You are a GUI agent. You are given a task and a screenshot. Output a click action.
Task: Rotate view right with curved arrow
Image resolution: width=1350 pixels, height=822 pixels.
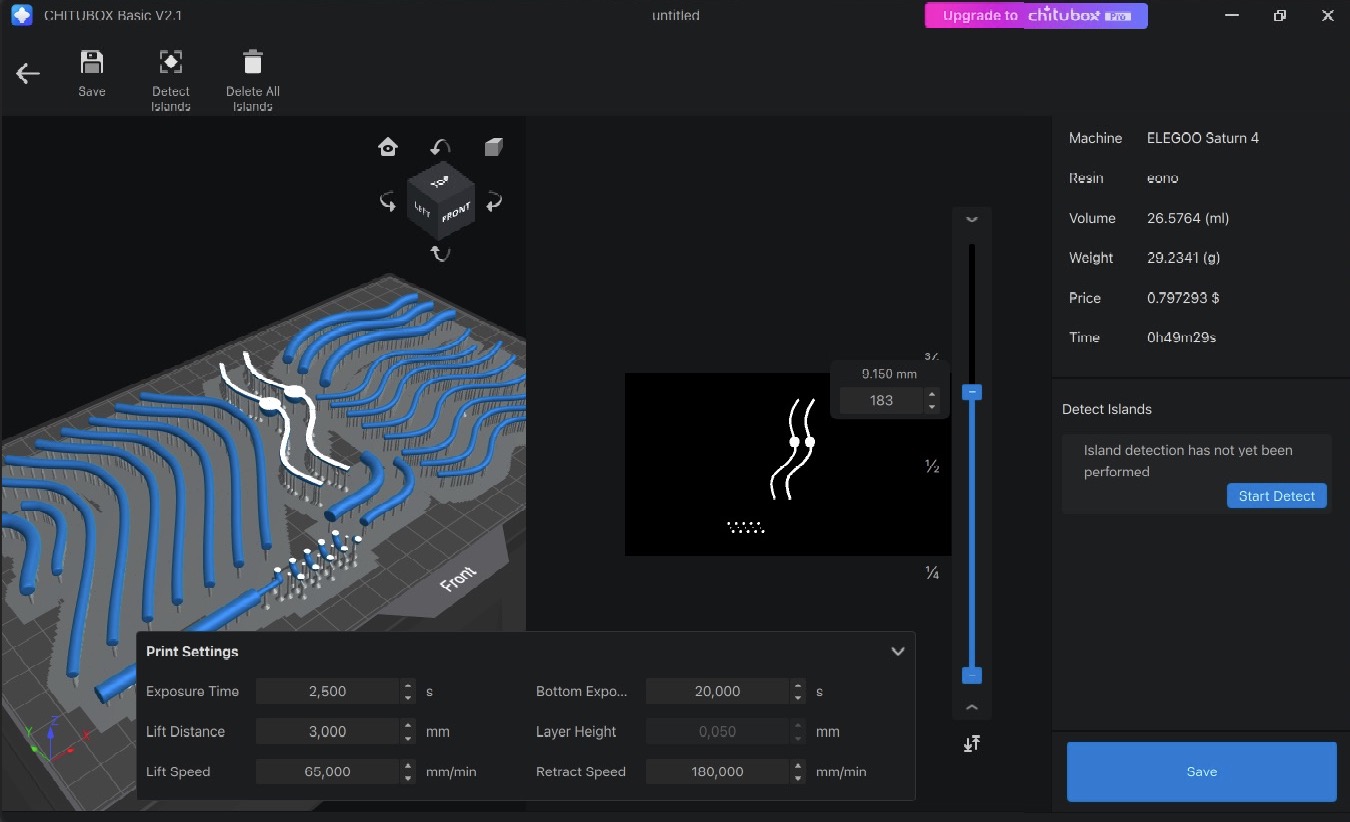coord(493,202)
